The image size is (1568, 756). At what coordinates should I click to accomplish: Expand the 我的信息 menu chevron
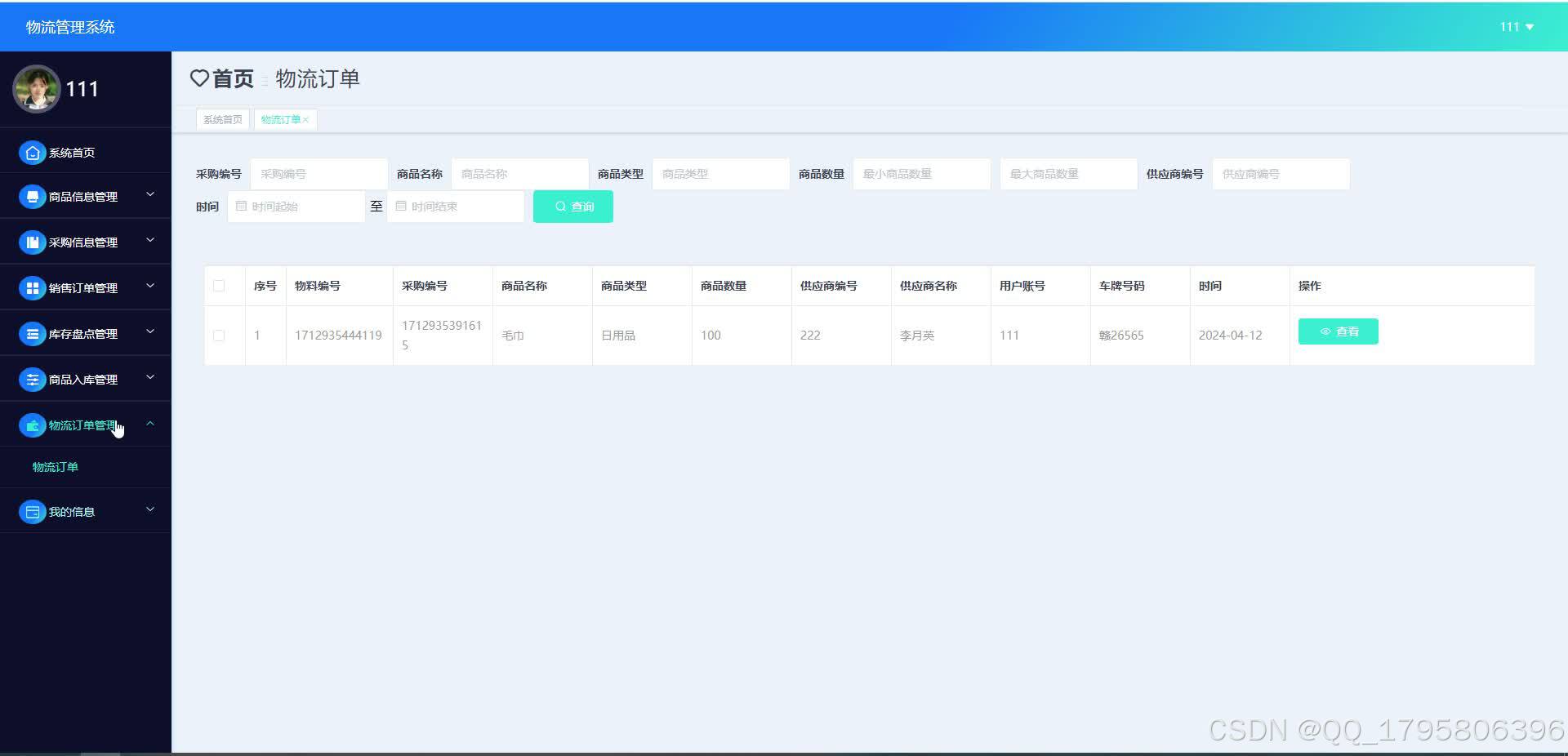150,509
